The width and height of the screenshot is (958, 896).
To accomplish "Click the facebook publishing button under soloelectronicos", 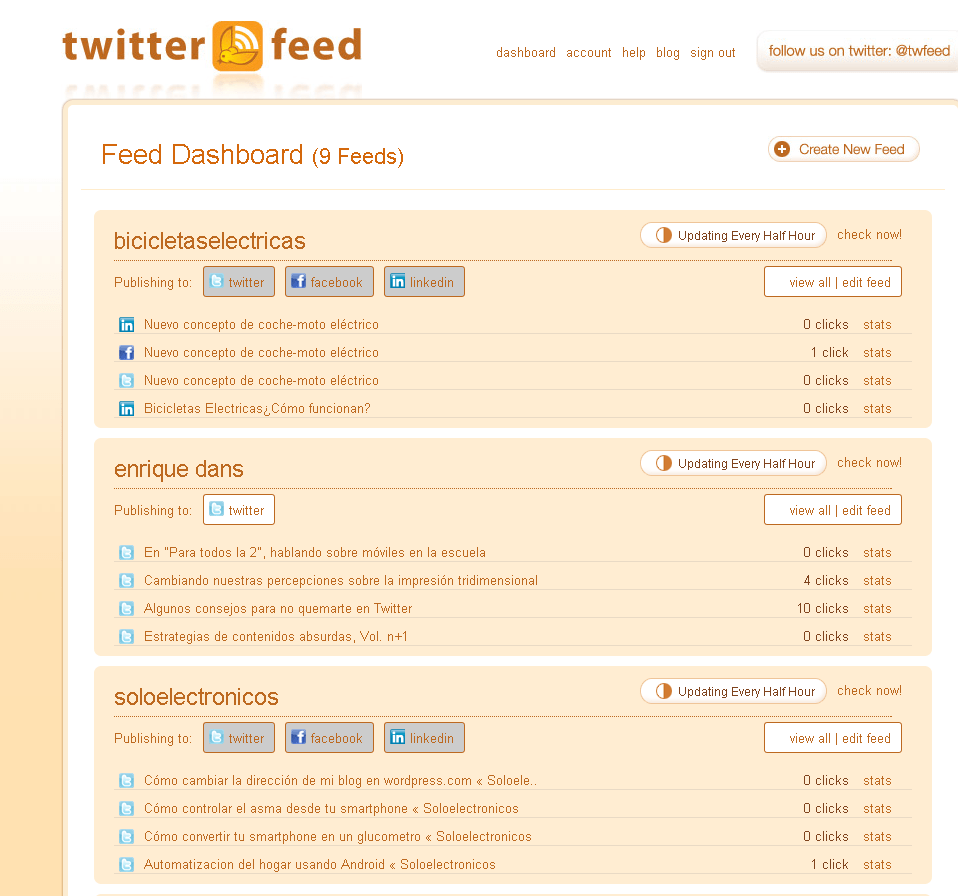I will click(x=329, y=737).
